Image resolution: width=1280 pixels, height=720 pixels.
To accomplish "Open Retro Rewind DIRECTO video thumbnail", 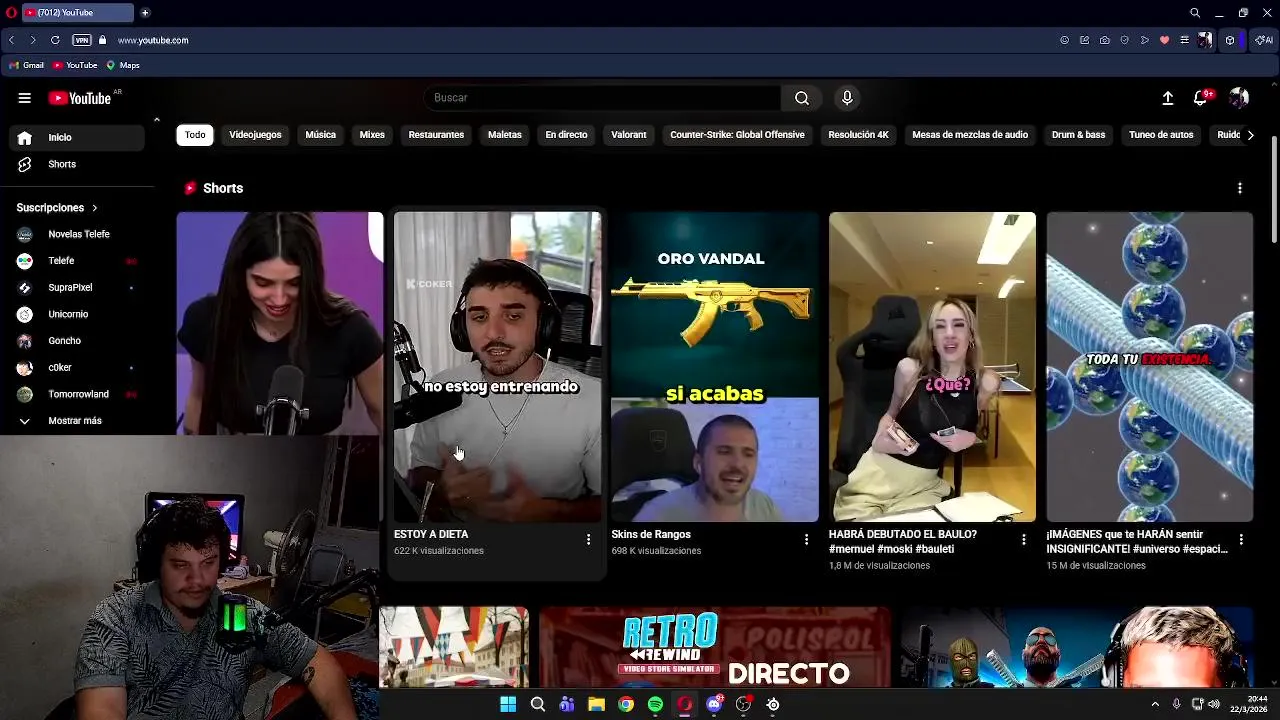I will point(715,647).
